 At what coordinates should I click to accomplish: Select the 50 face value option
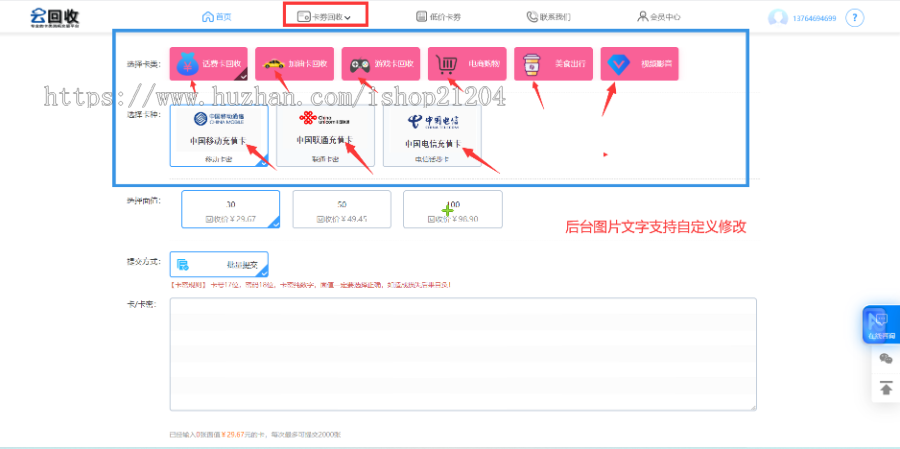[342, 210]
